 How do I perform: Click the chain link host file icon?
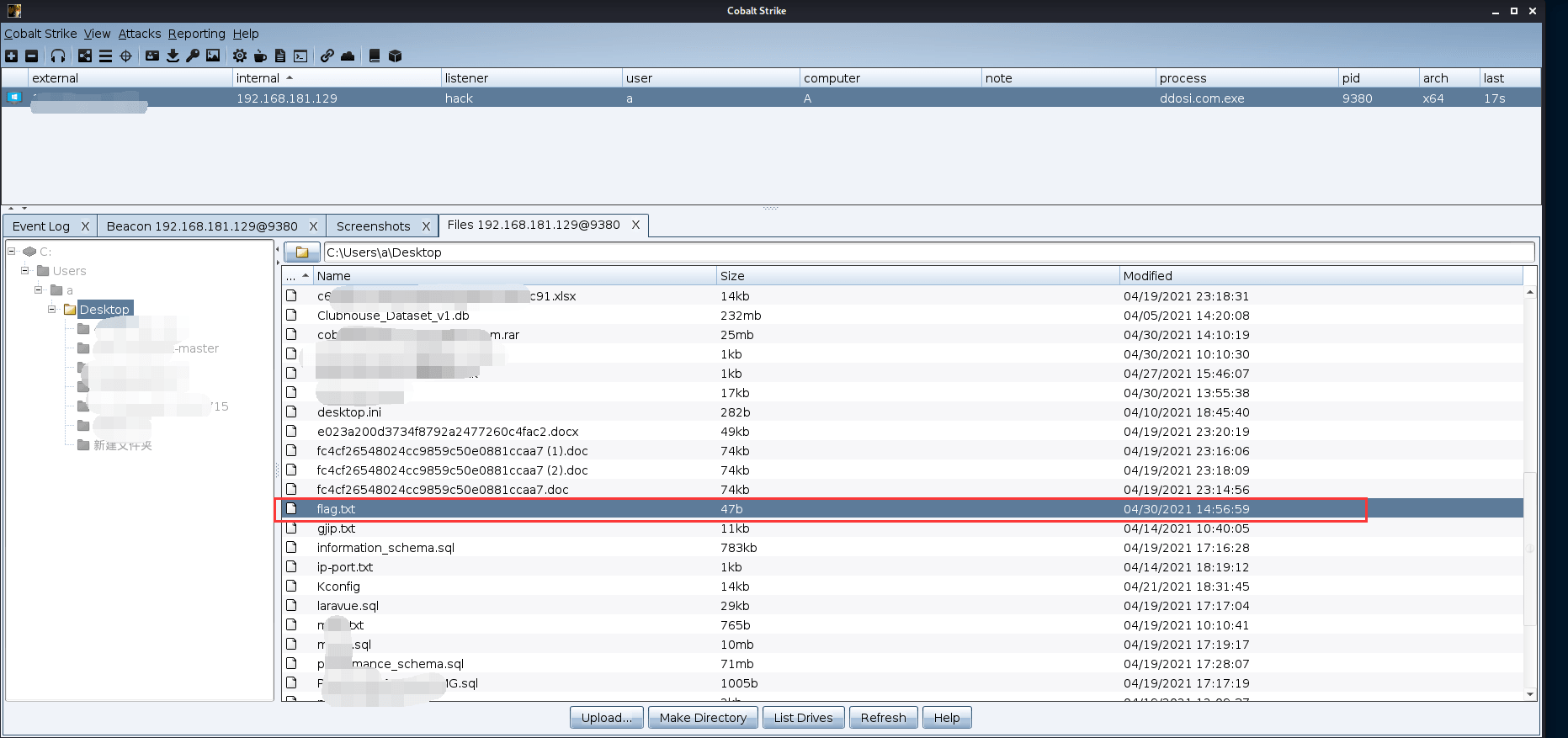tap(327, 56)
